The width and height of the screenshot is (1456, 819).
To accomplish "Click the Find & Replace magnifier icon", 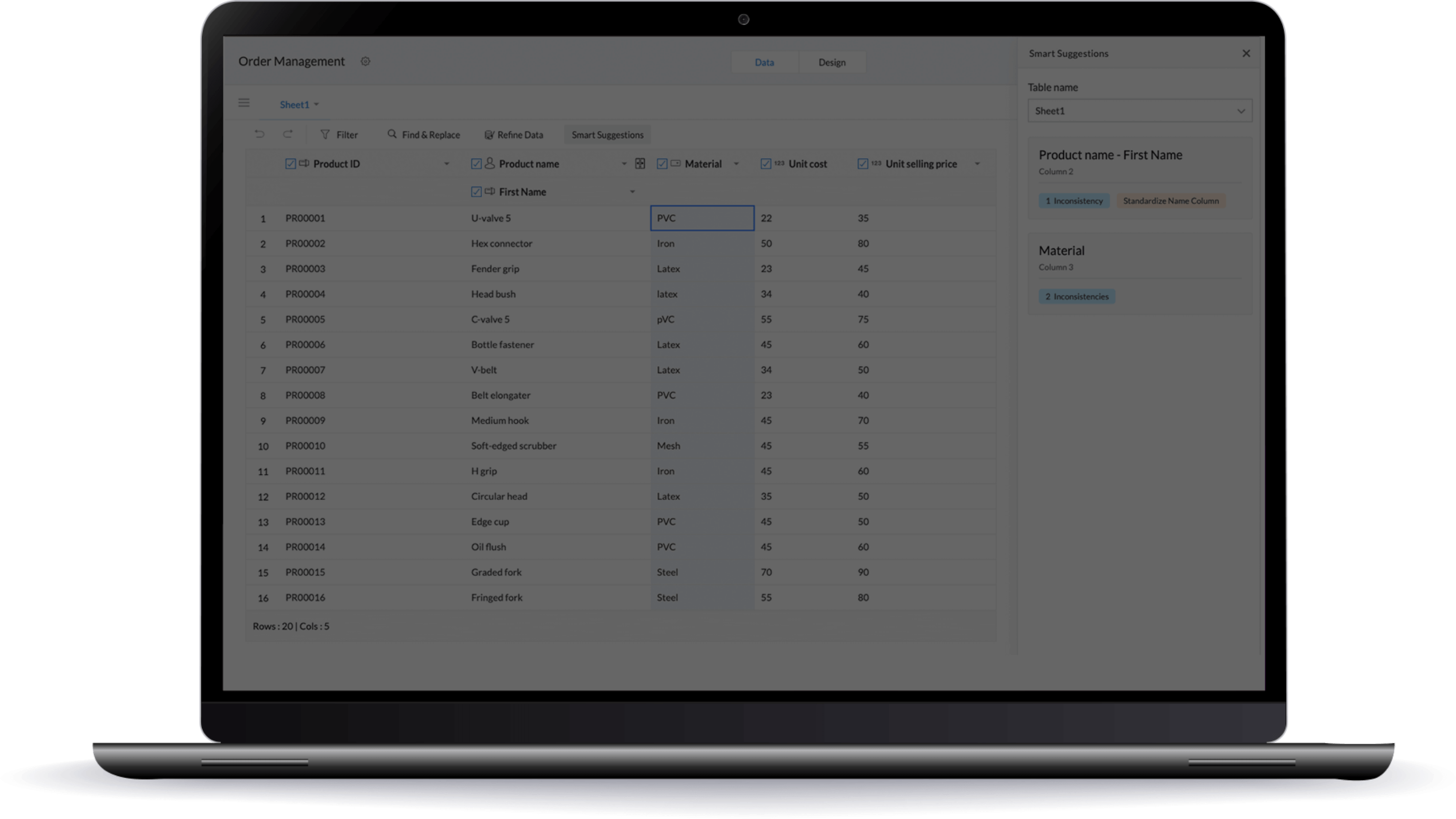I will click(392, 134).
